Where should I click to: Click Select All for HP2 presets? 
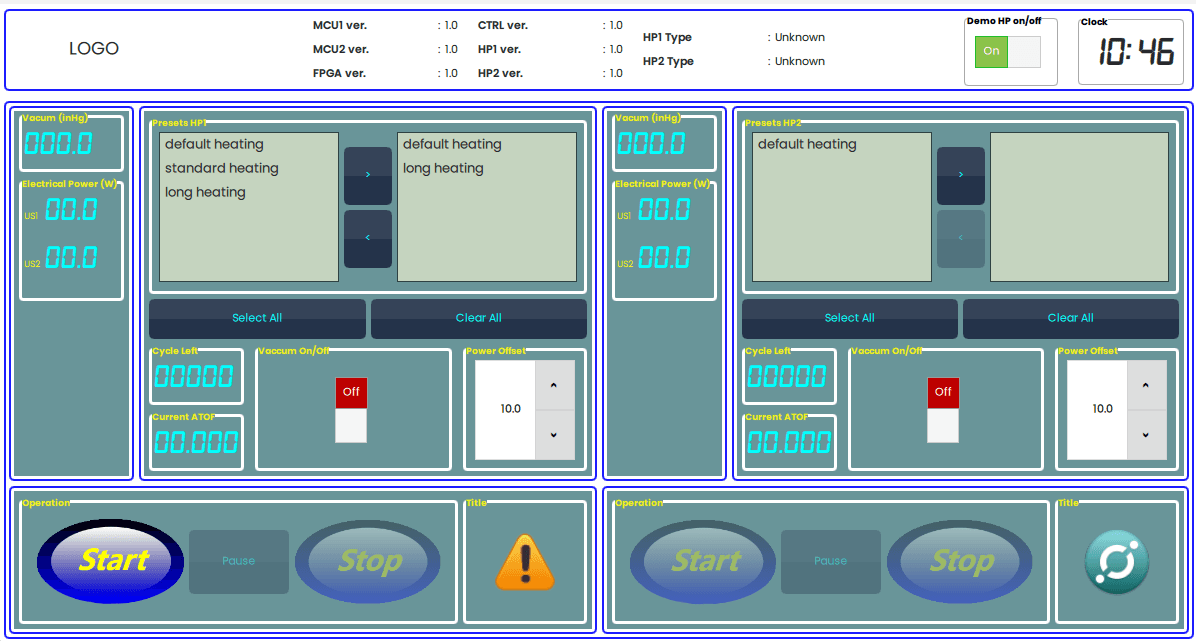(850, 318)
